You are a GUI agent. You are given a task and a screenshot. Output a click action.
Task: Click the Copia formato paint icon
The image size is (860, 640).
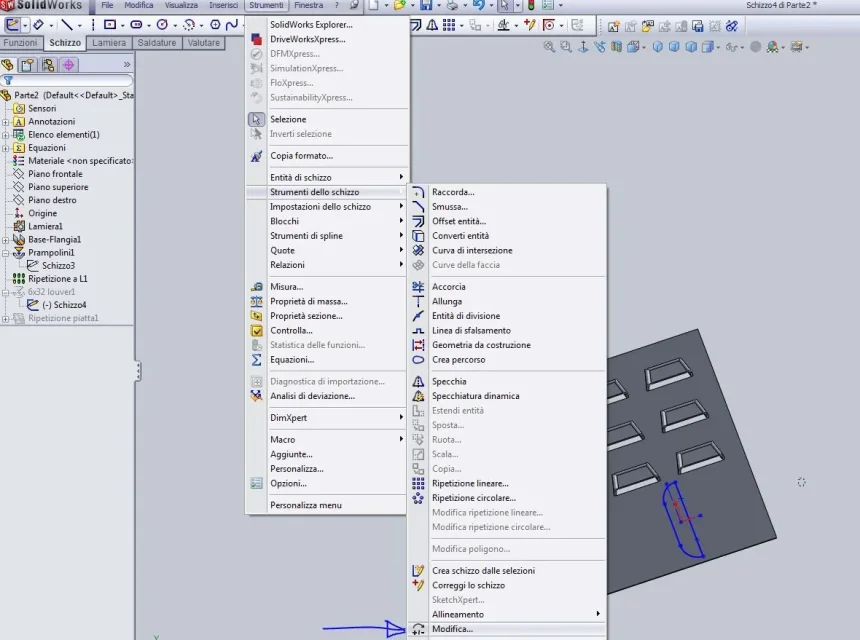click(x=256, y=156)
